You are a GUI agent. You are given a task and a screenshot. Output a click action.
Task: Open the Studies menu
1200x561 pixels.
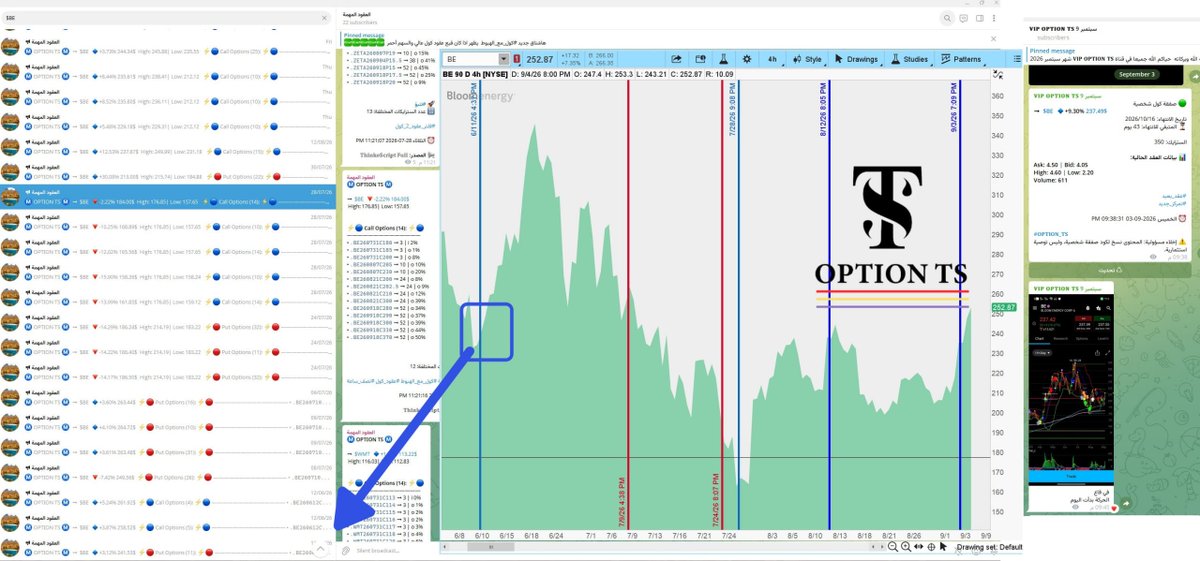coord(910,59)
